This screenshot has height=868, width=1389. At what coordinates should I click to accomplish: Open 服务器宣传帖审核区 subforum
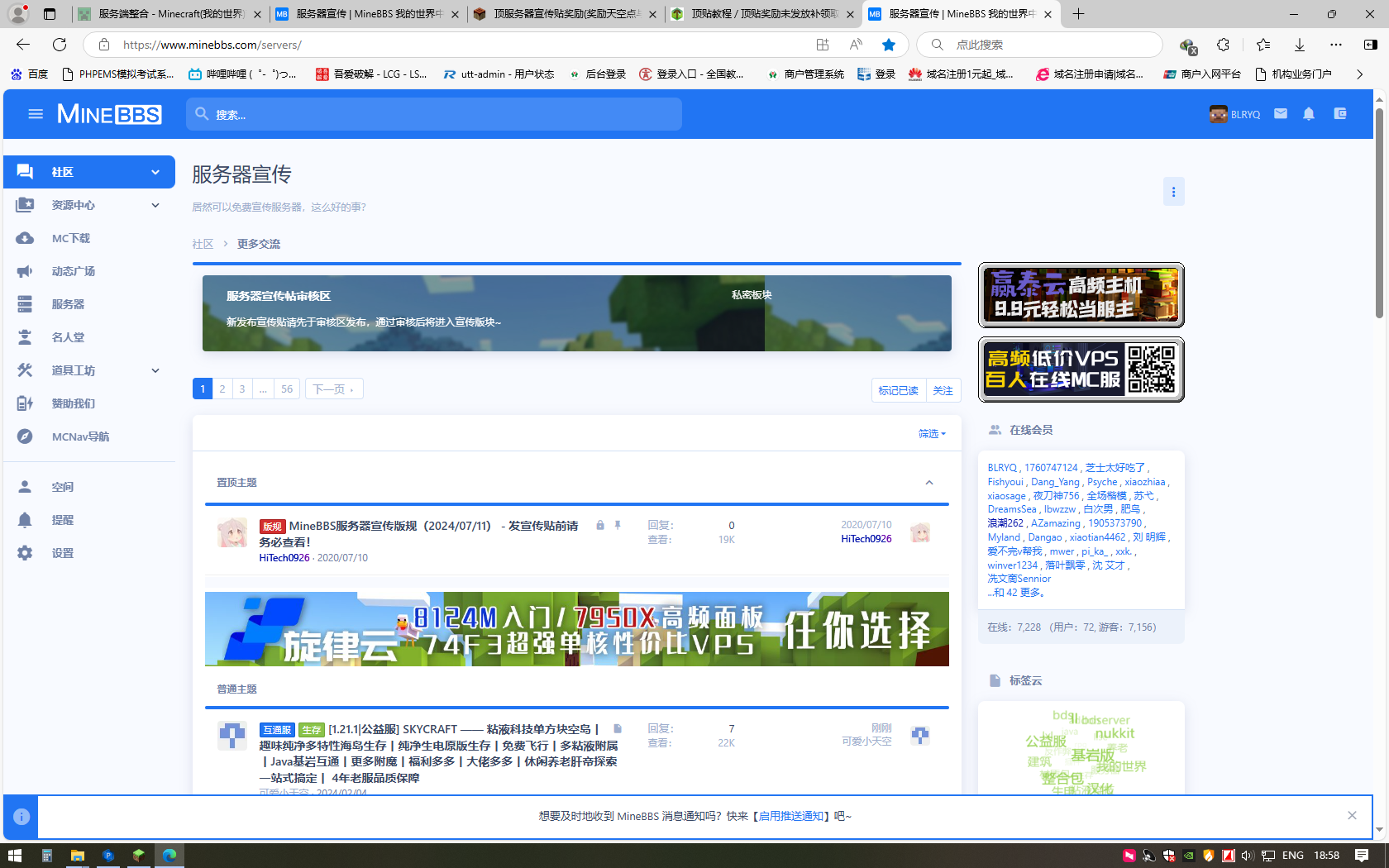point(279,296)
